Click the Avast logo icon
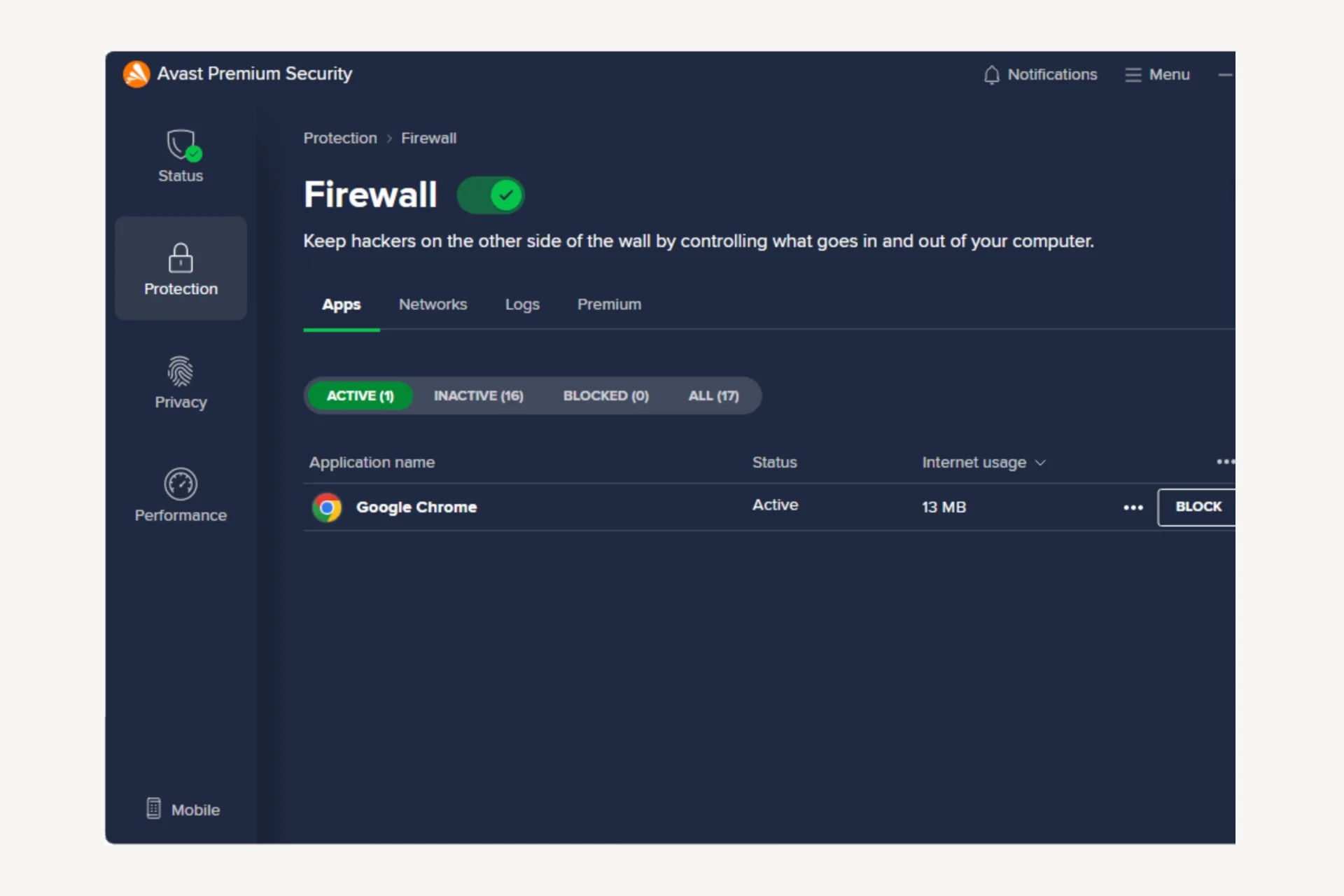Screen dimensions: 1344x896 click(x=136, y=74)
